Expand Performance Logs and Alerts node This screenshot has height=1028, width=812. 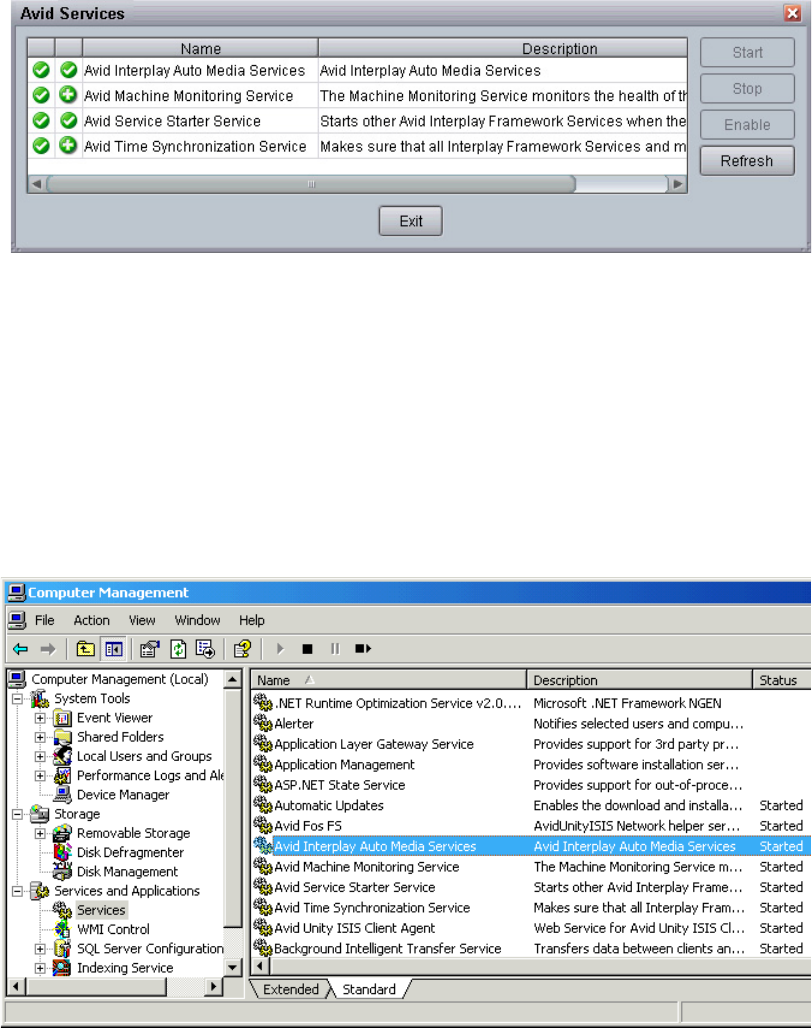[x=40, y=776]
